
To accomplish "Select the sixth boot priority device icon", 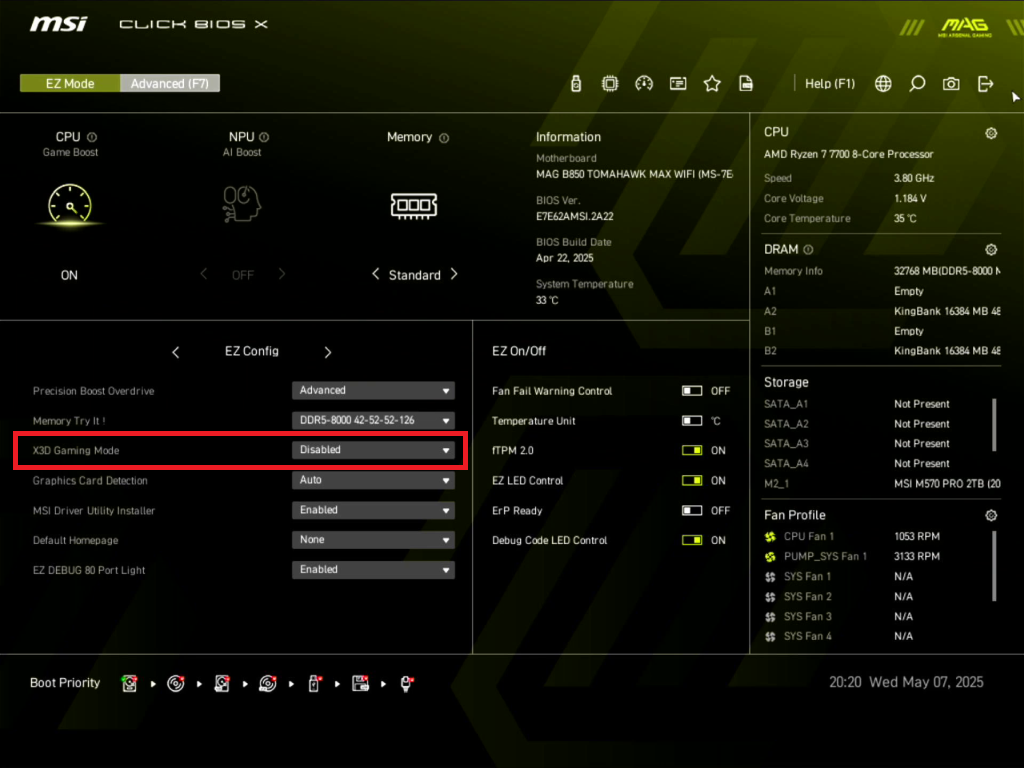I will pyautogui.click(x=360, y=684).
